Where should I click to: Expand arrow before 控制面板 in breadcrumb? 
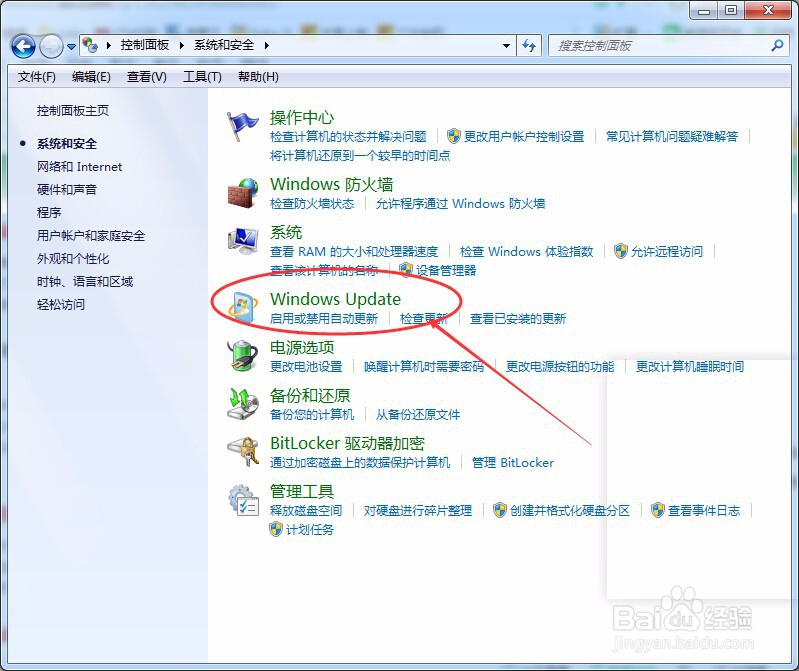pos(109,45)
